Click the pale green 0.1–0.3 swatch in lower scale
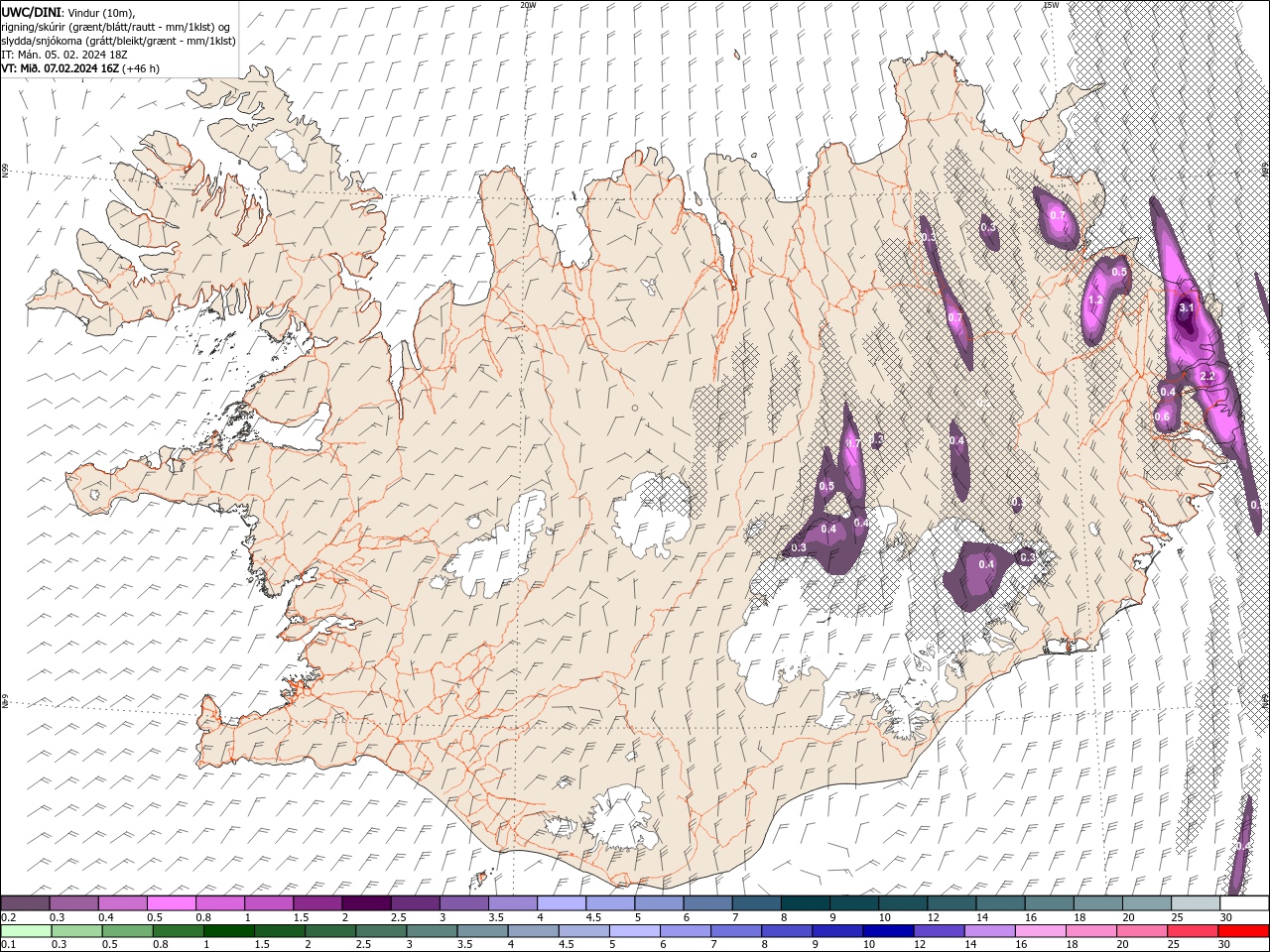The width and height of the screenshot is (1270, 952). (x=26, y=931)
